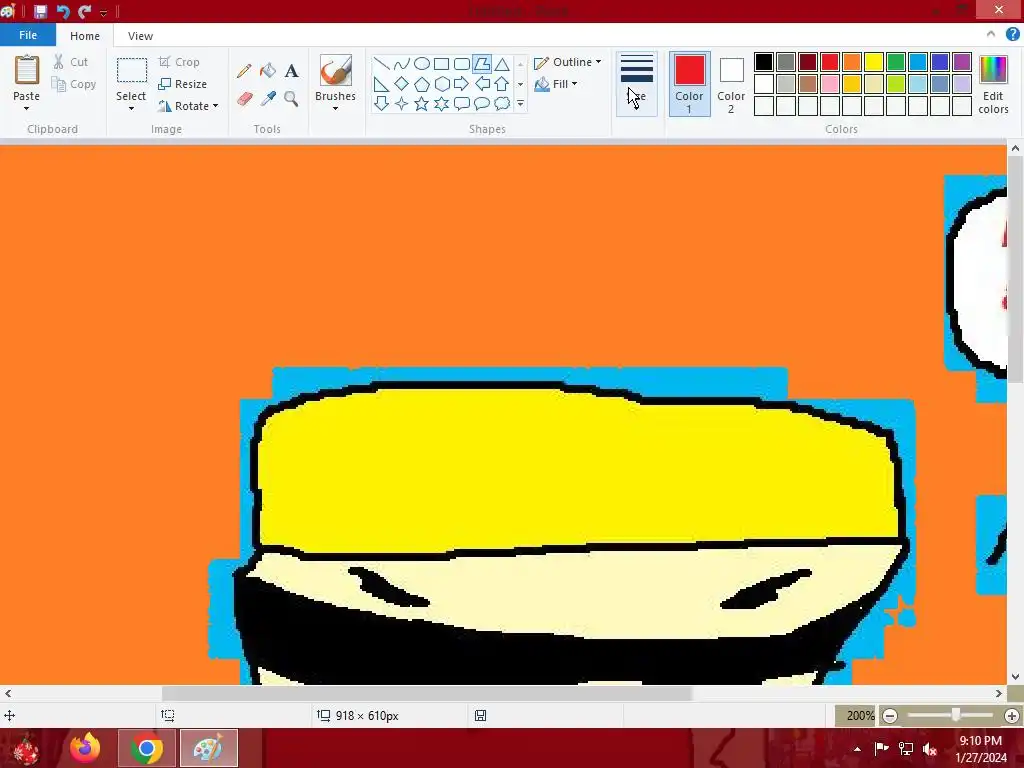
Task: Click the zoom slider handle
Action: pos(955,715)
